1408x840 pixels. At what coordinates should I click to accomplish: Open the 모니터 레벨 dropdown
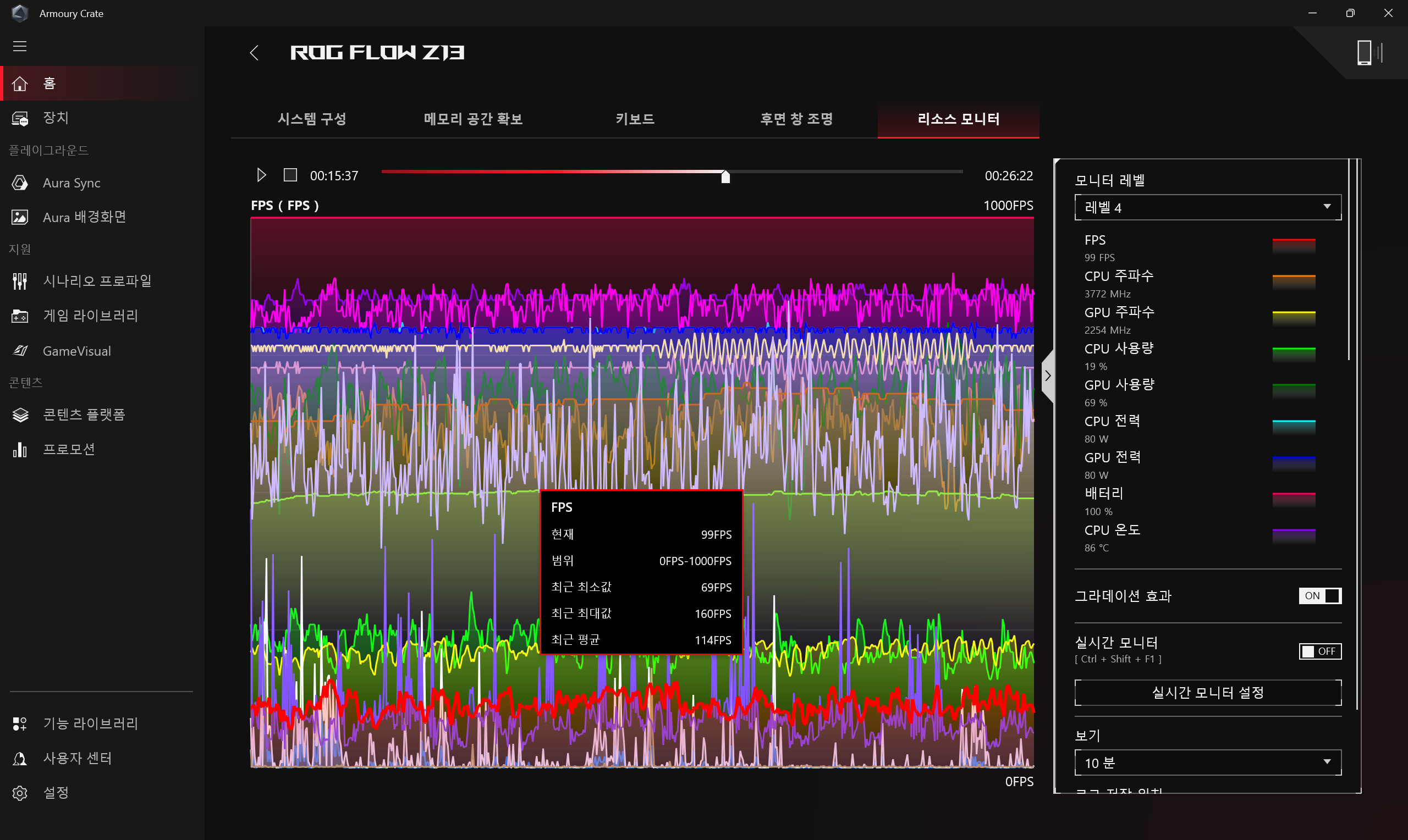tap(1208, 208)
